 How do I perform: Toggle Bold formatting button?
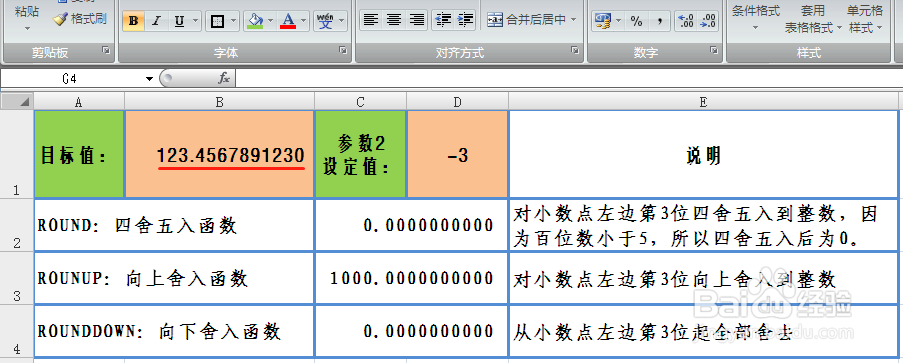tap(134, 21)
